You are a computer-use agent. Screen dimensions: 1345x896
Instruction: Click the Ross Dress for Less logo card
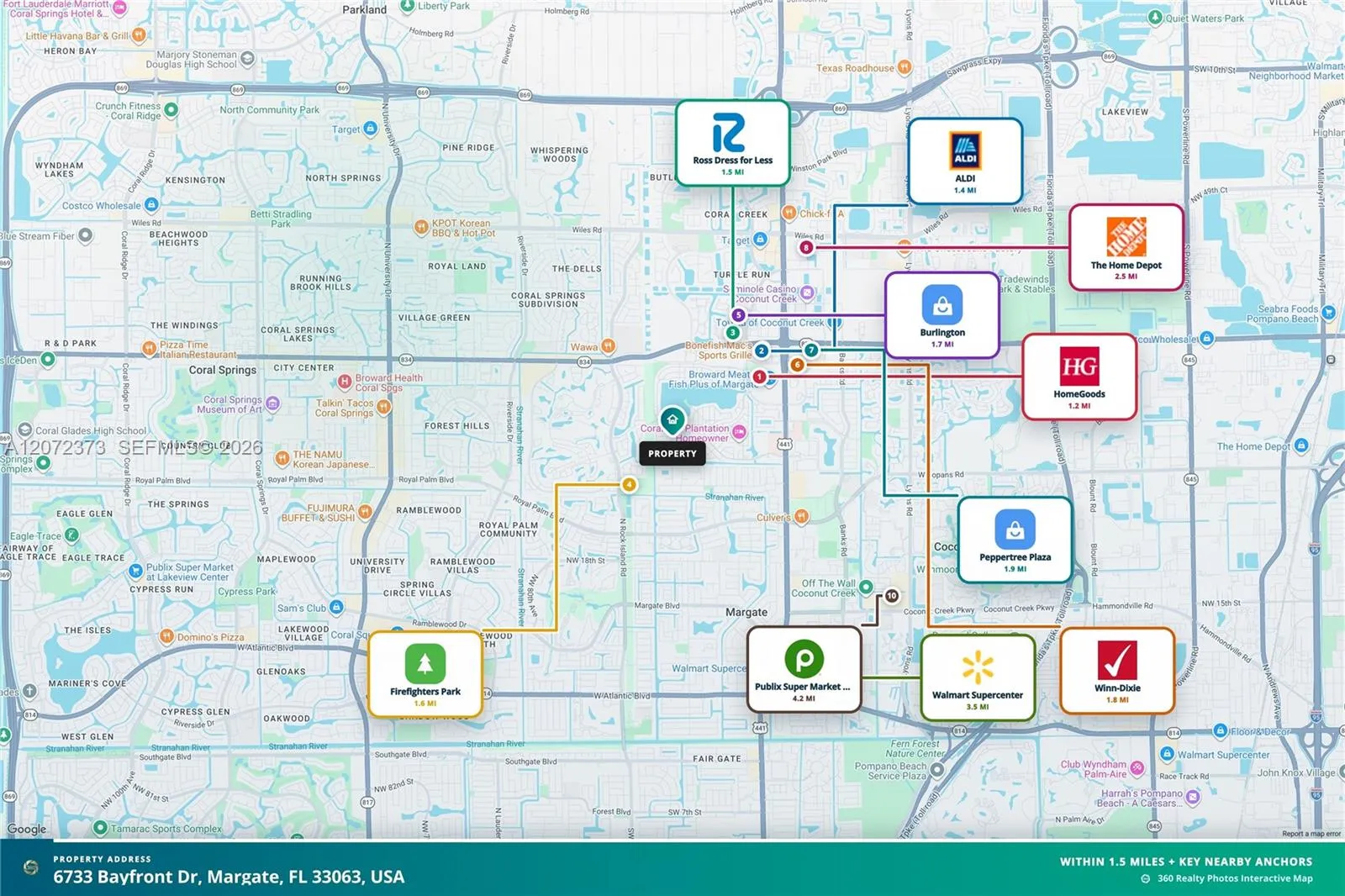click(x=732, y=143)
